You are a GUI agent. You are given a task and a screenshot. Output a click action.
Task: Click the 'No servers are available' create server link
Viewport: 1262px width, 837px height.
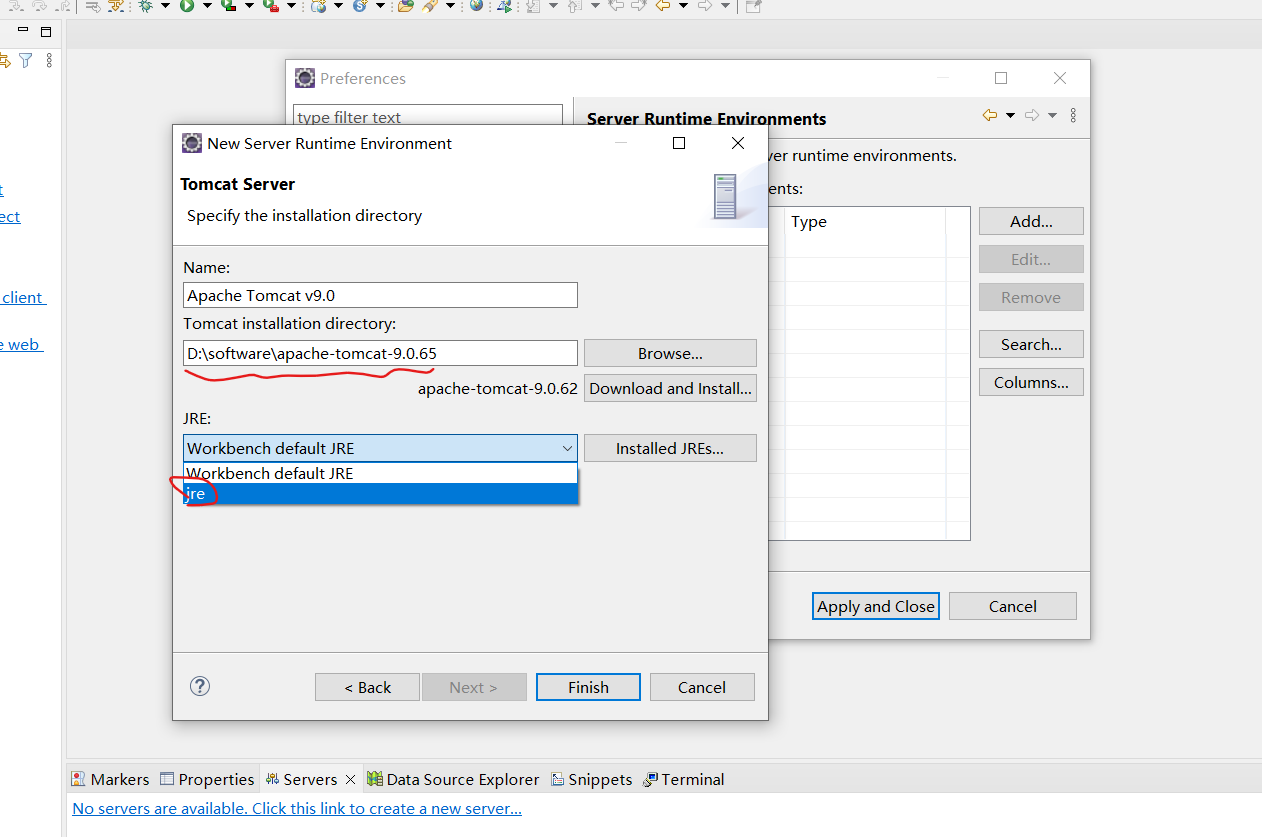[x=297, y=808]
